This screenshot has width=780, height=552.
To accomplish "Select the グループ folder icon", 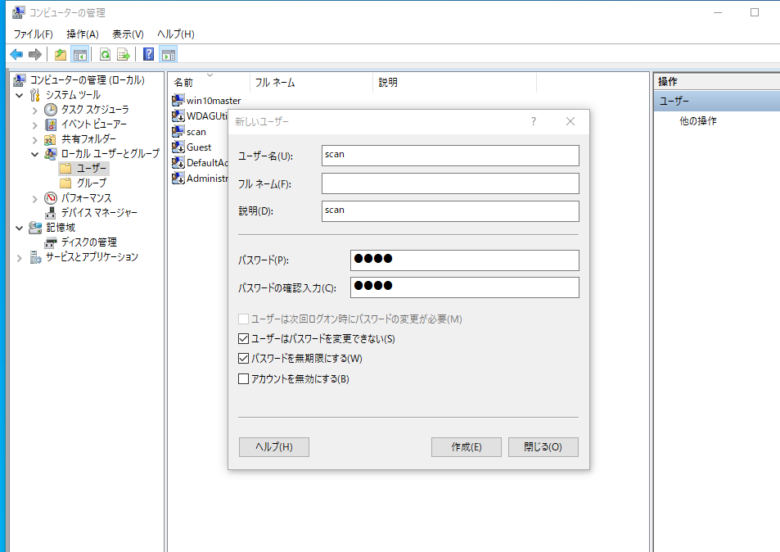I will pos(66,183).
